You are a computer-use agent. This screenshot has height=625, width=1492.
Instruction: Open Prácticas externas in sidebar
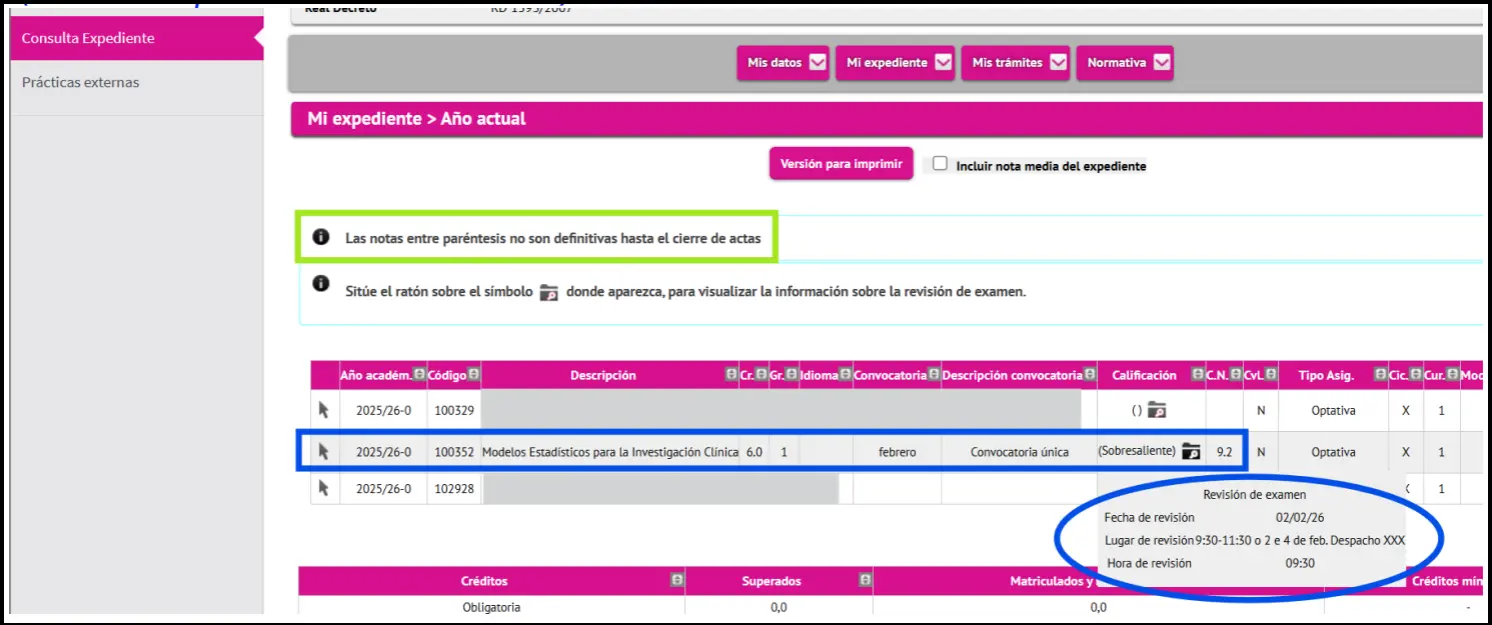tap(81, 82)
